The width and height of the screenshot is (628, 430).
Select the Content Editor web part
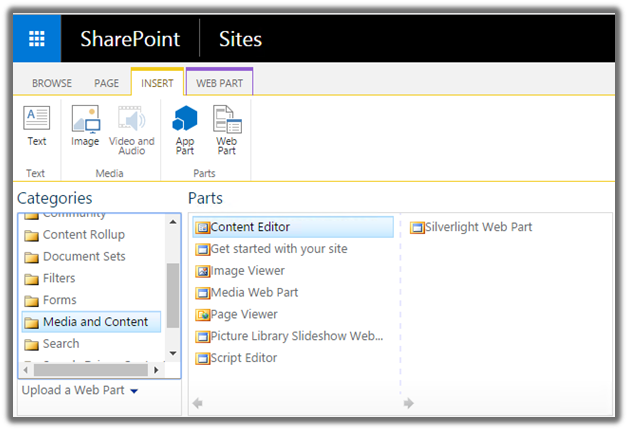(x=250, y=227)
